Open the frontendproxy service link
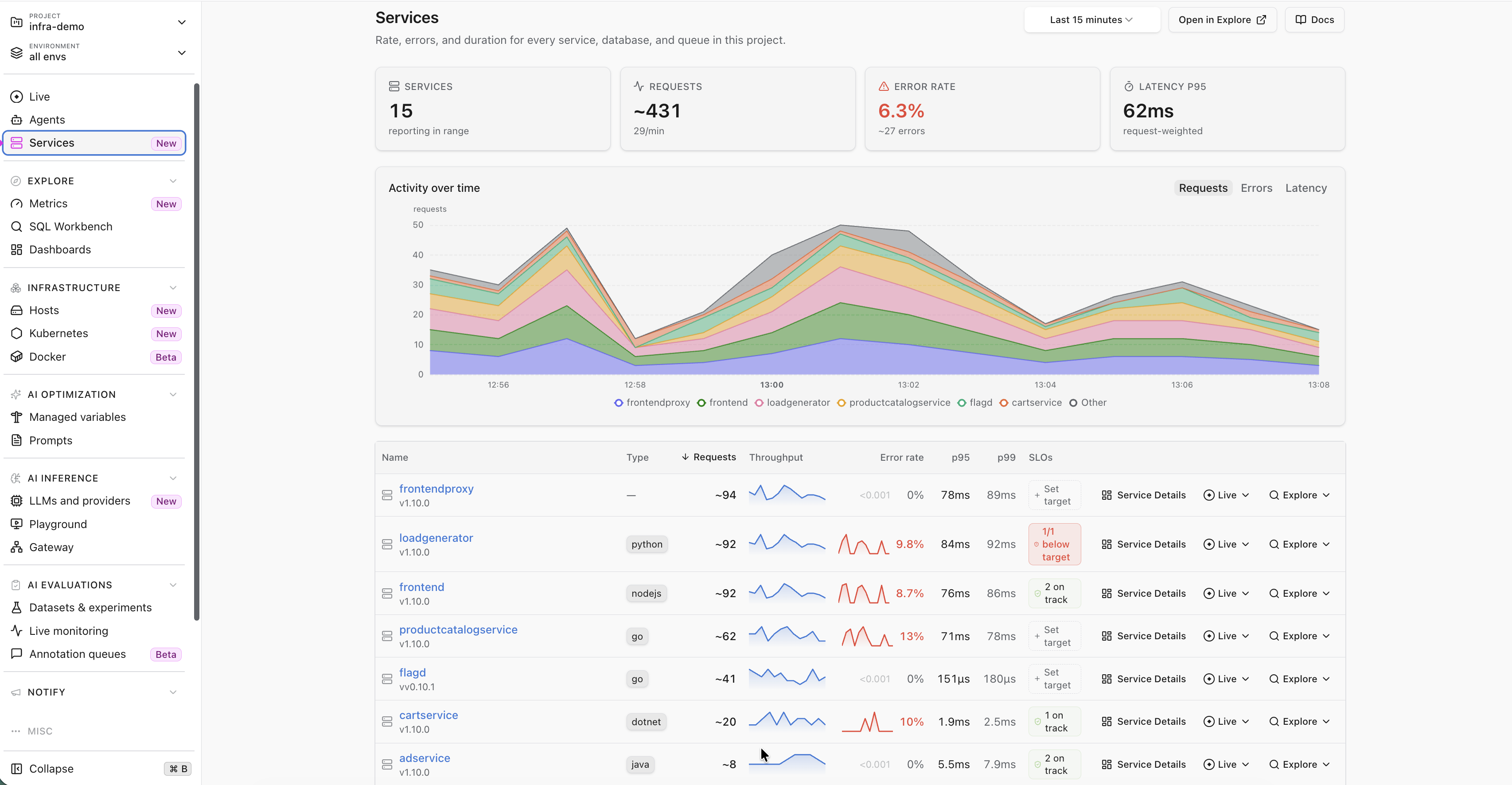1512x785 pixels. tap(436, 489)
